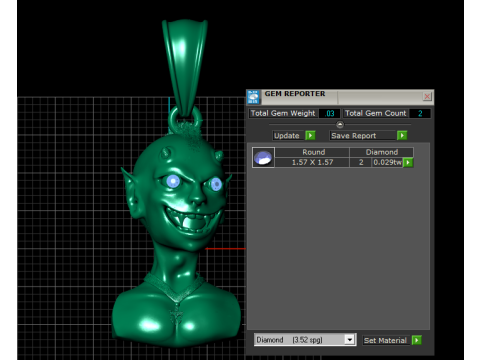Click green arrow beside Set Material
Screen dimensions: 480x360
click(416, 340)
